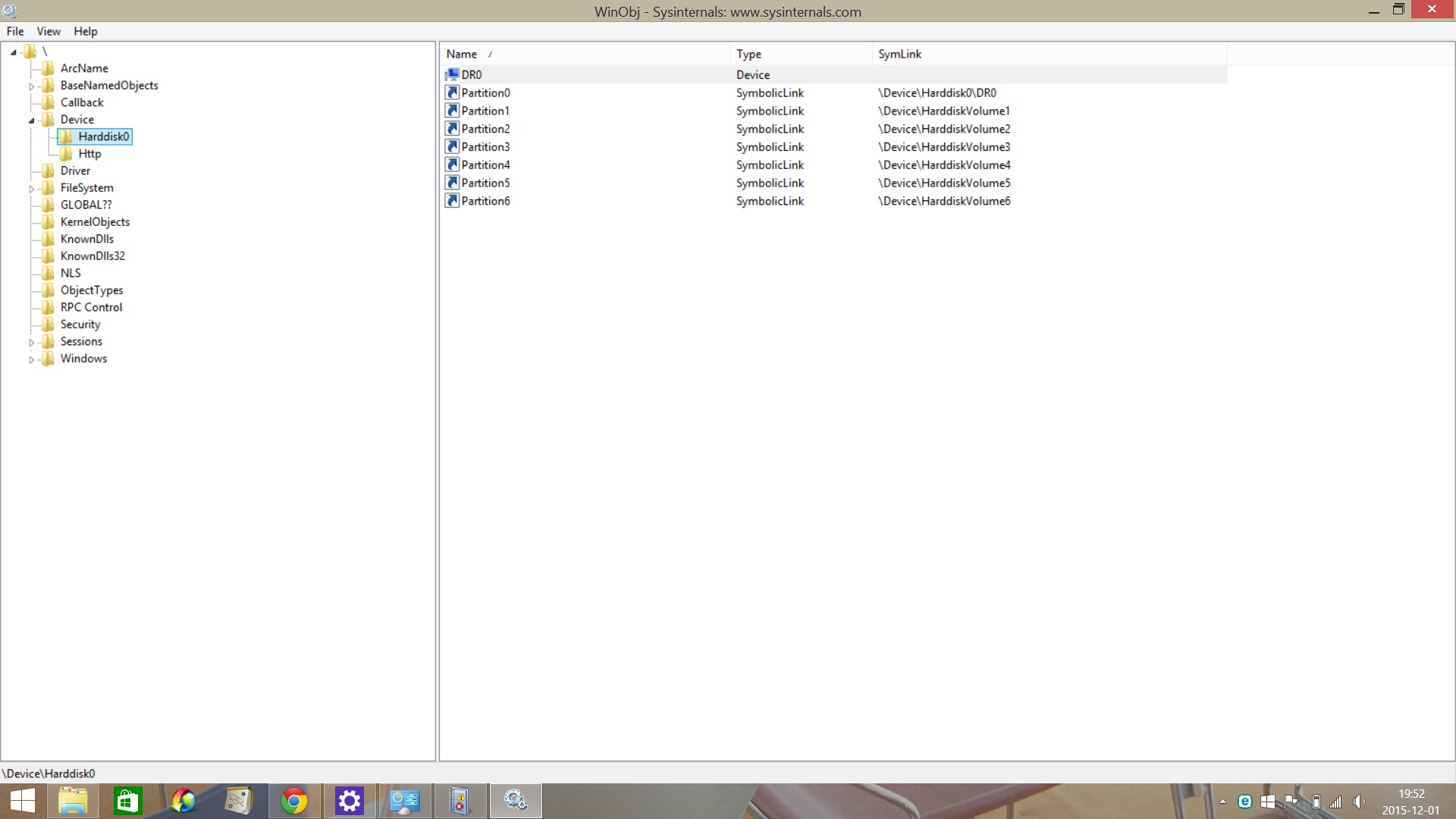Click the GLOBAL?? folder icon
The image size is (1456, 819).
coord(49,205)
